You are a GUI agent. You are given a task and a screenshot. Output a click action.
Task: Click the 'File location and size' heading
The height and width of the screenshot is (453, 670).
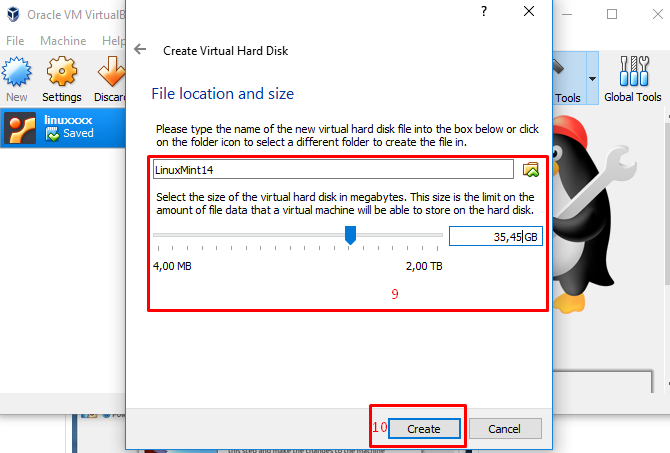(223, 94)
